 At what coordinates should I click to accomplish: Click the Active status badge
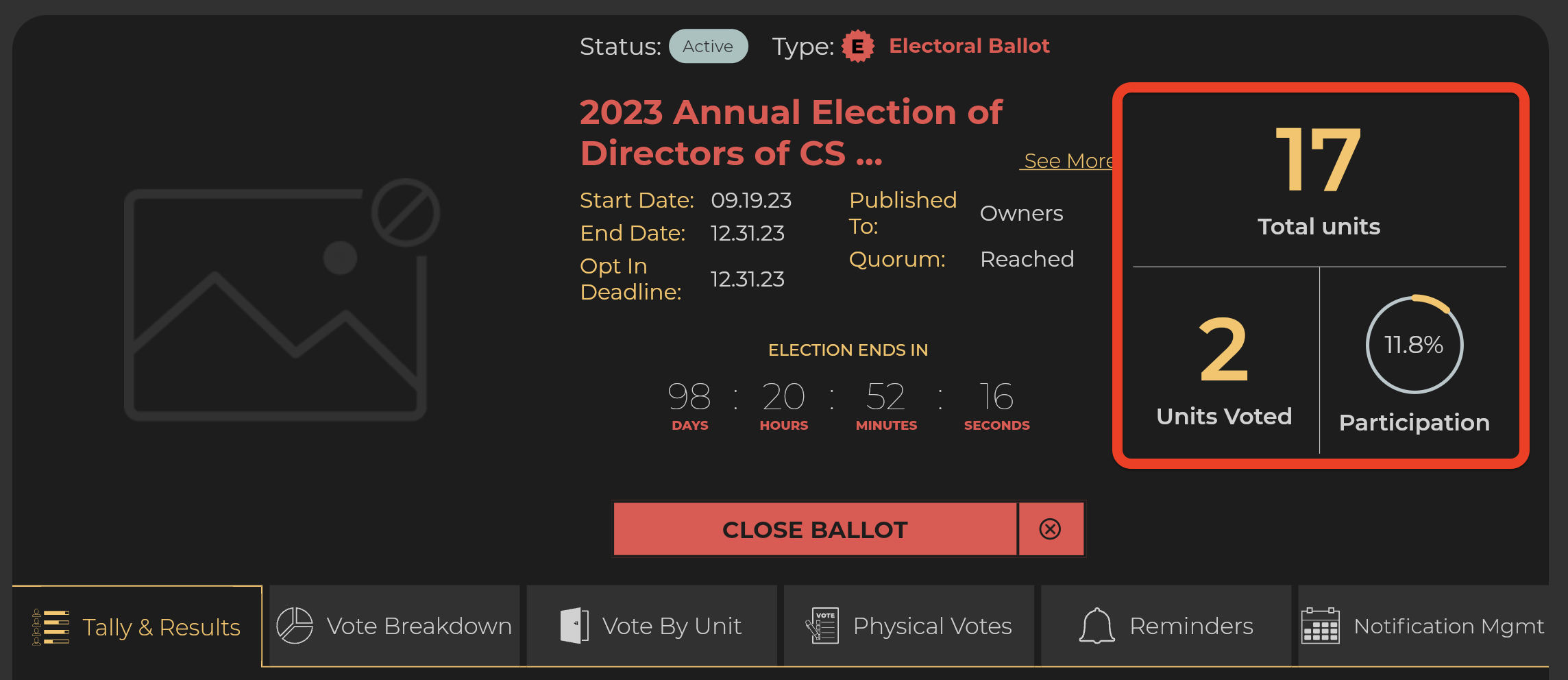coord(708,47)
